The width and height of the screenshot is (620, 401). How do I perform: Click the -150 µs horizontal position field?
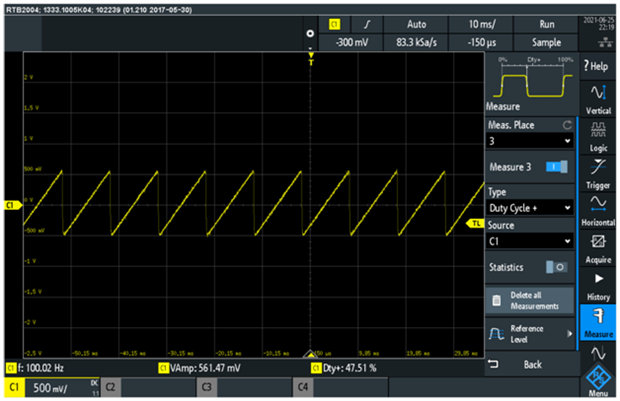coord(481,42)
